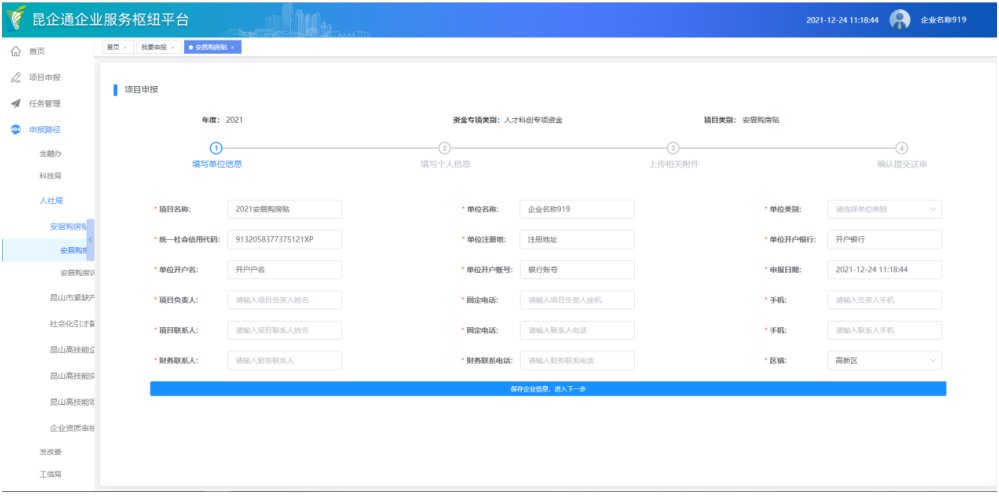Click the pencil icon for 项目申报
Image resolution: width=999 pixels, height=497 pixels.
(15, 78)
